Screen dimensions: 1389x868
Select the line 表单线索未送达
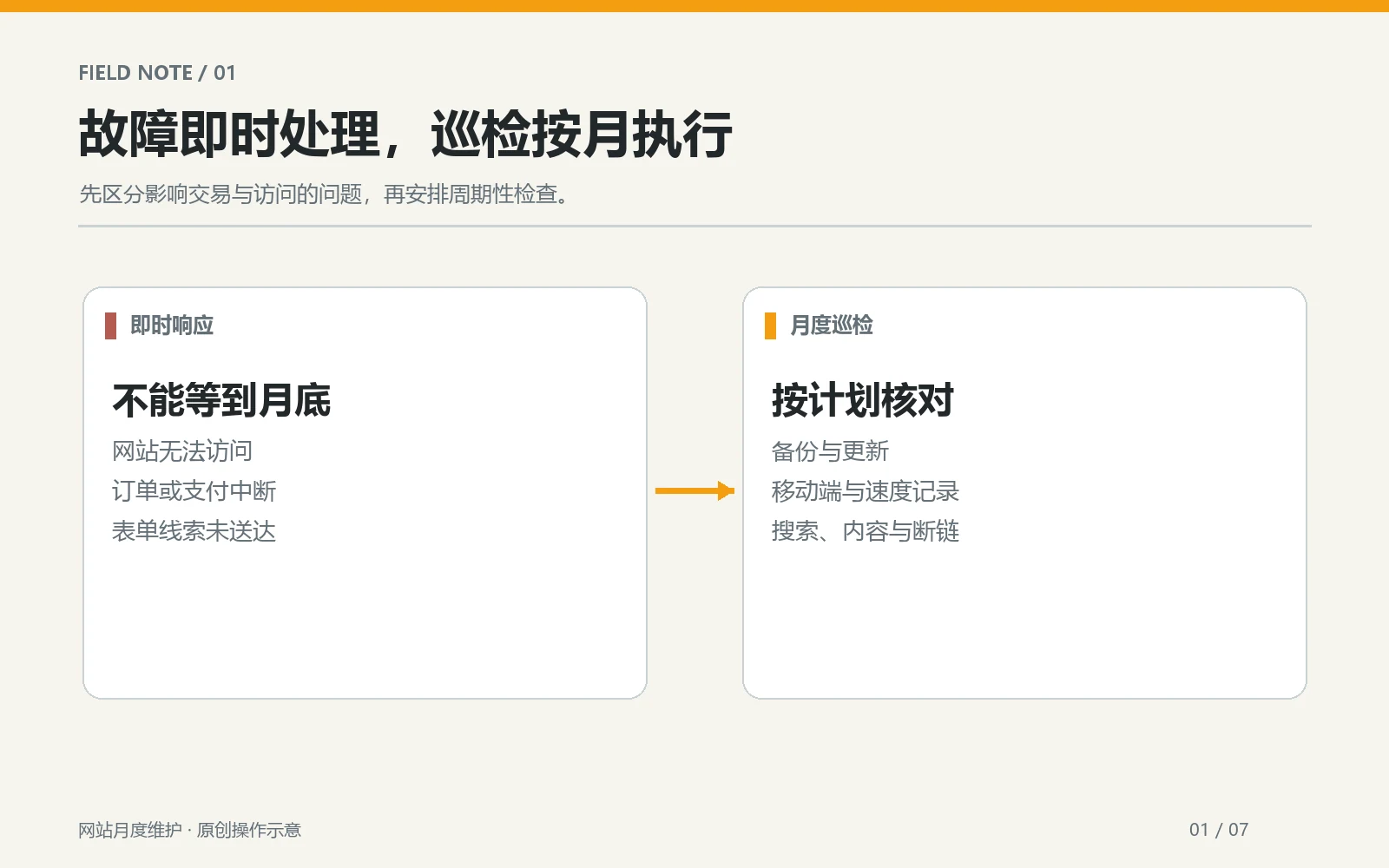pyautogui.click(x=194, y=531)
